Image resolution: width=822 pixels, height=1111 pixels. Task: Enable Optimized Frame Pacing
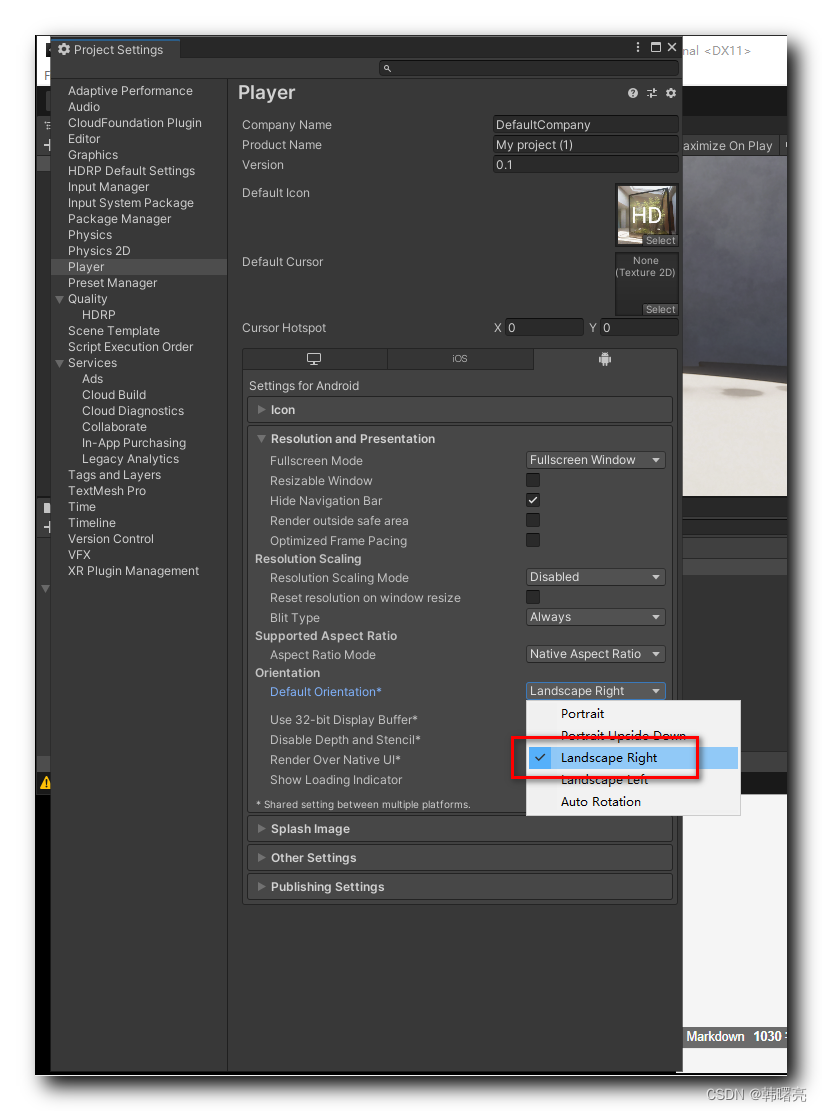tap(533, 538)
